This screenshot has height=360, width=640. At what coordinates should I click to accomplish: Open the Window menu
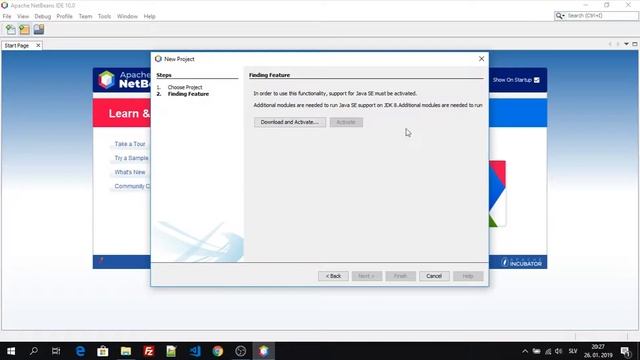[127, 16]
